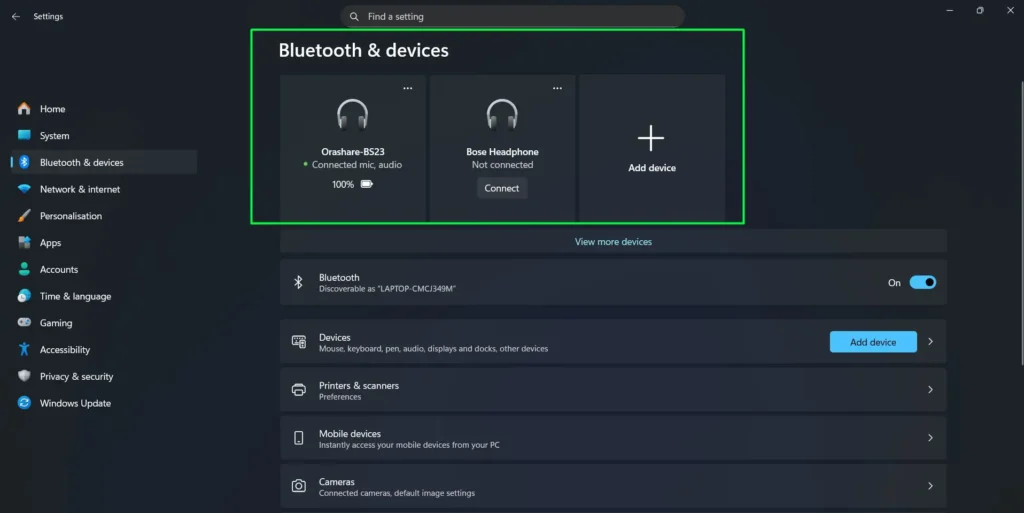Expand Printers & scanners chevron
This screenshot has width=1024, height=513.
[x=931, y=390]
